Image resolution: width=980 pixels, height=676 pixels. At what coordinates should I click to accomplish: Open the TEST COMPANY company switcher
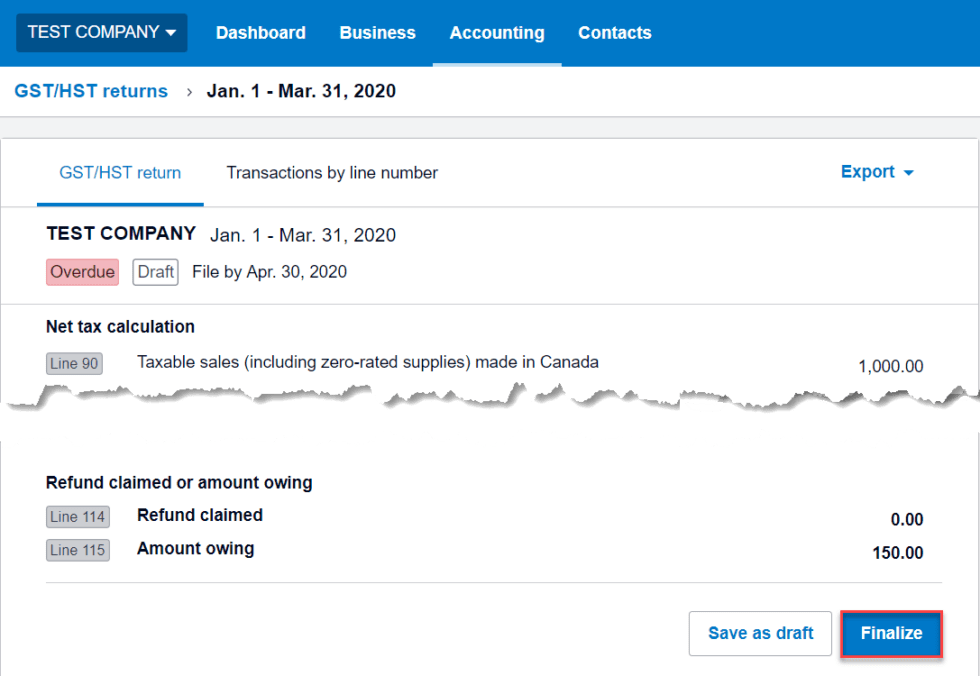pos(100,32)
